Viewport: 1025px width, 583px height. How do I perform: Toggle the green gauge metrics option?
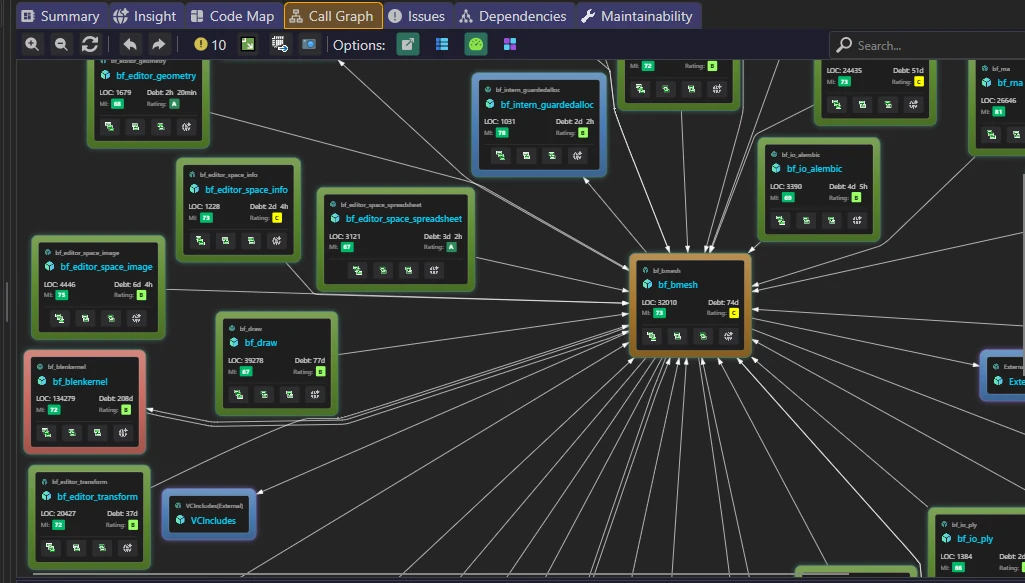coord(476,44)
